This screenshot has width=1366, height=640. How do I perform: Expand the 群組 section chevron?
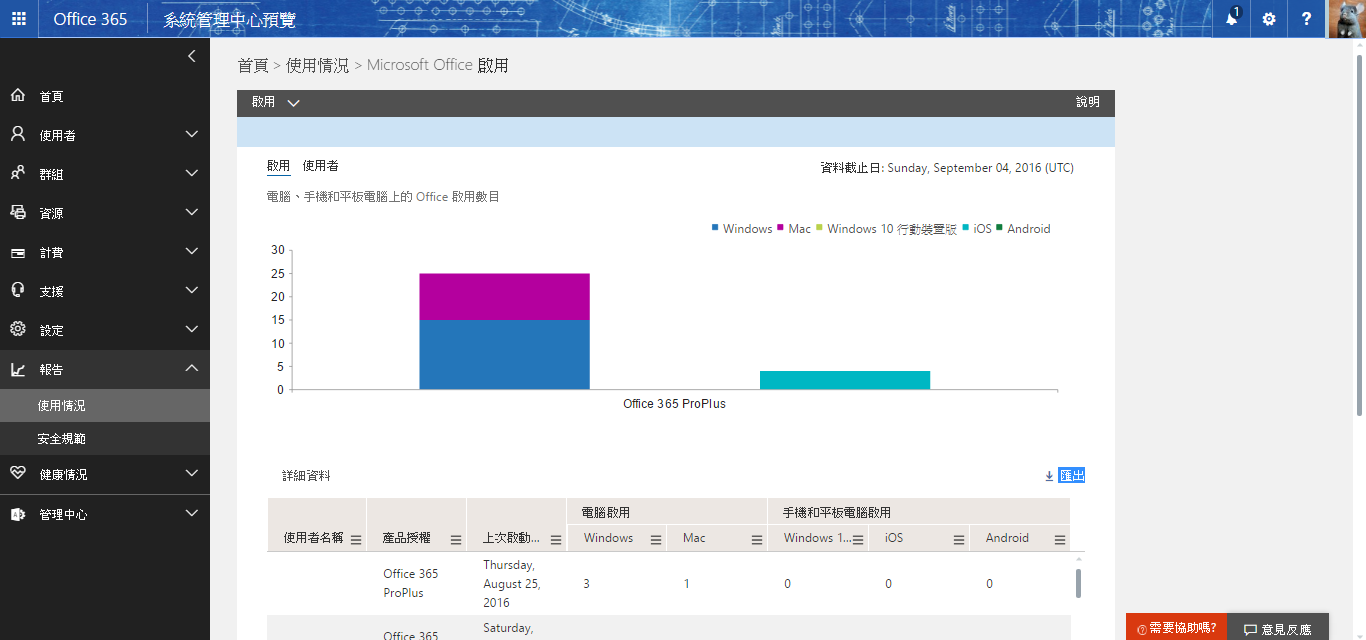point(192,174)
